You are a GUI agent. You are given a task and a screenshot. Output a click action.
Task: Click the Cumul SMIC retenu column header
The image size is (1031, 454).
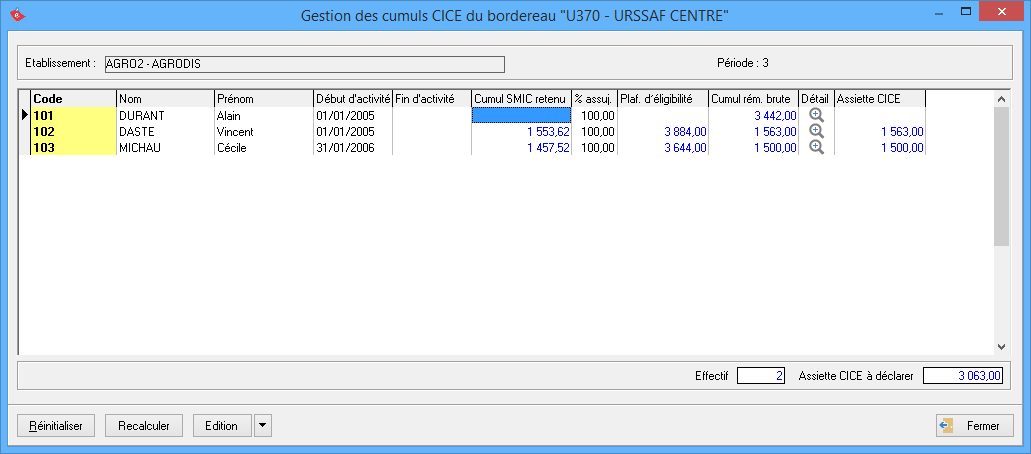520,99
